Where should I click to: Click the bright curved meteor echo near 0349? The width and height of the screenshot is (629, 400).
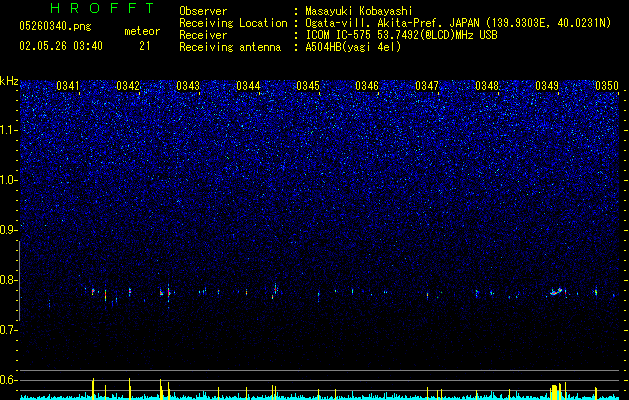point(556,292)
